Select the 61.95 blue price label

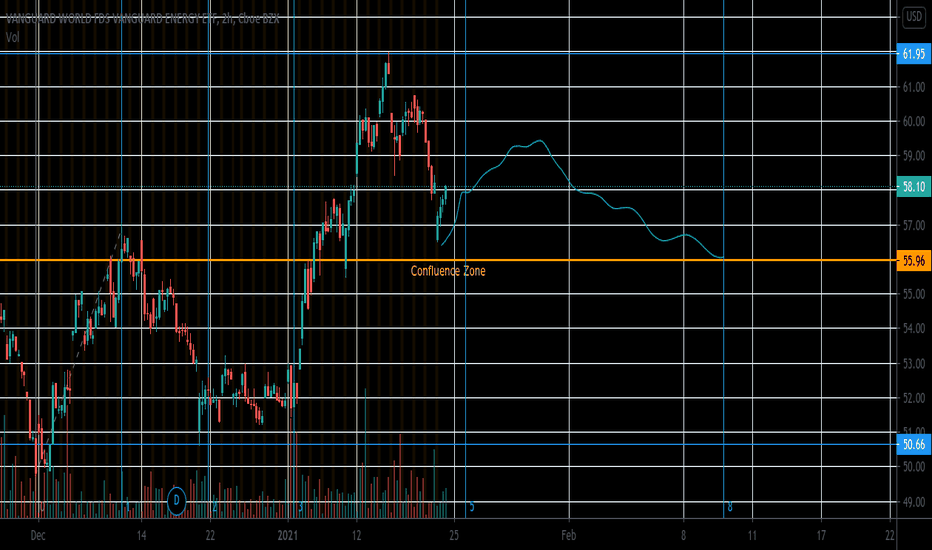[914, 54]
